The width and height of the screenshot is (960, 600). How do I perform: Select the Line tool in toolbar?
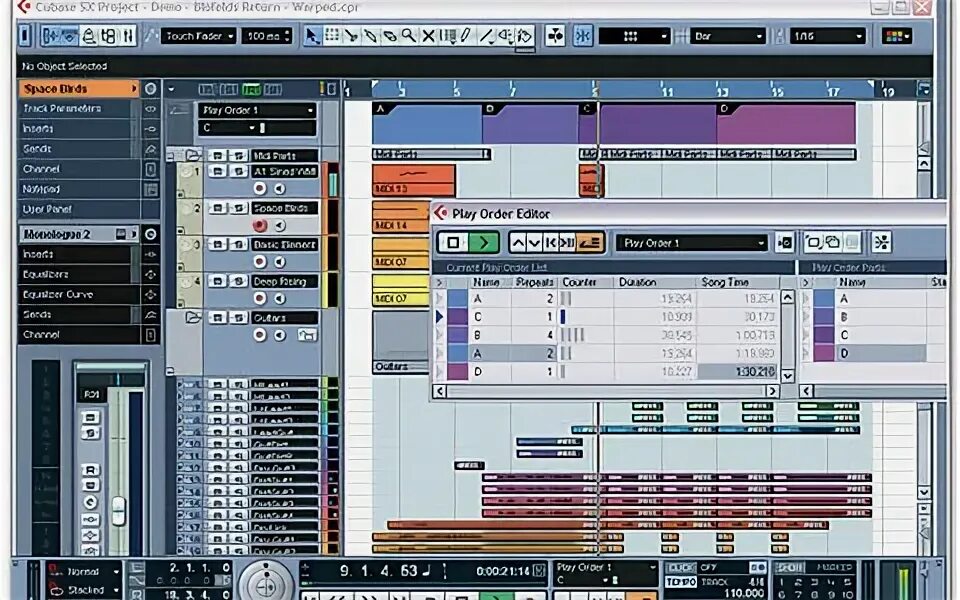pos(486,36)
